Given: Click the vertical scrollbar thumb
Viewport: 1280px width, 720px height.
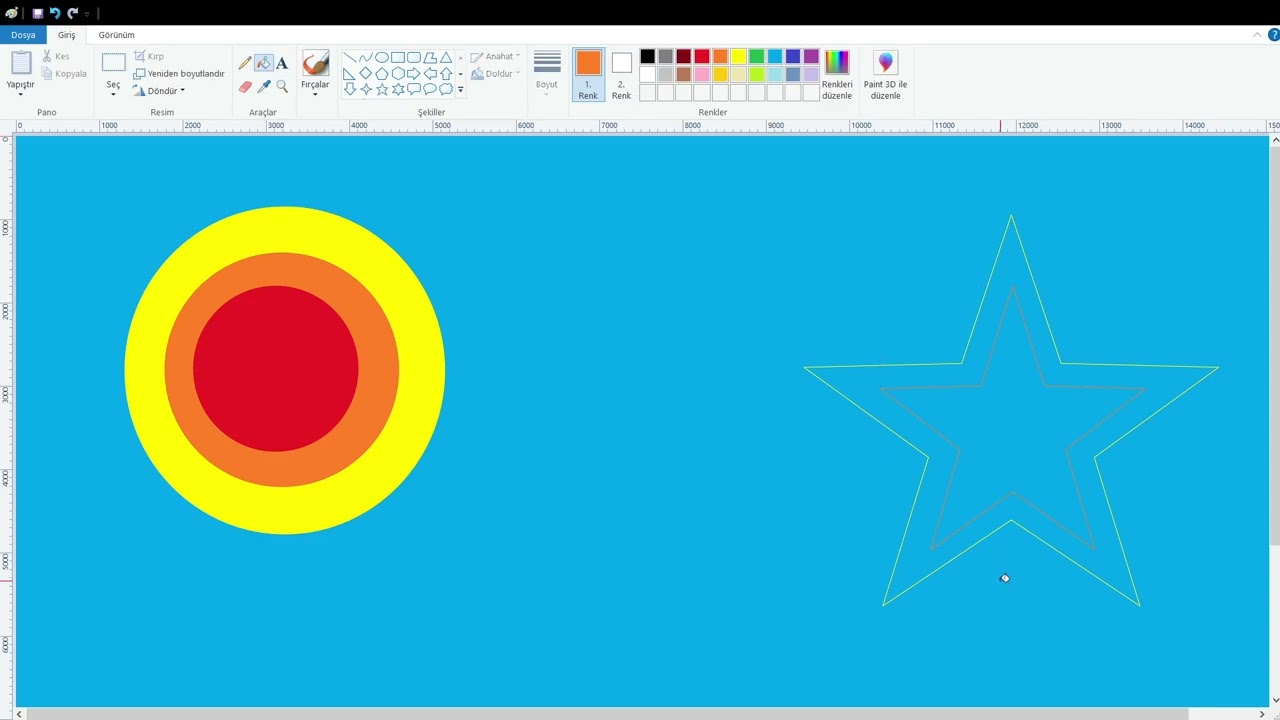Looking at the screenshot, I should pyautogui.click(x=1274, y=345).
